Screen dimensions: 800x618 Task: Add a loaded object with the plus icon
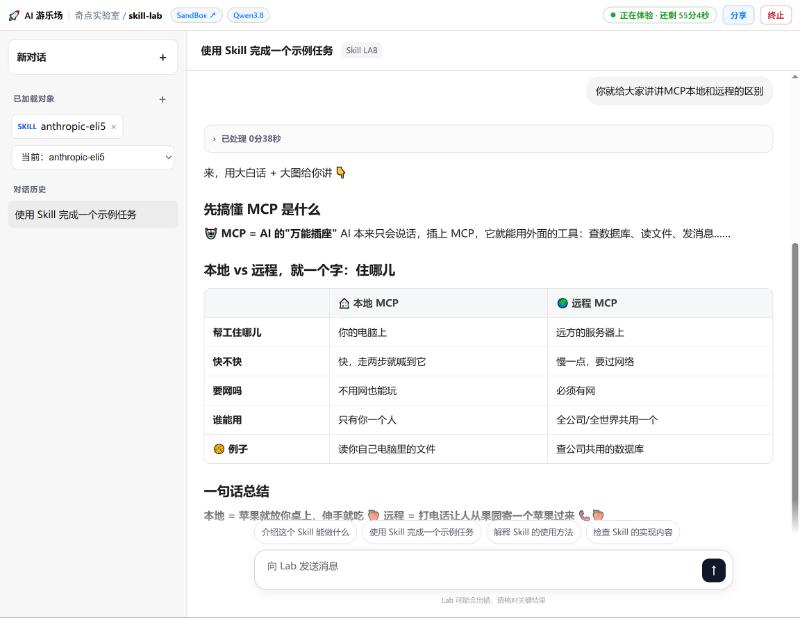click(162, 100)
